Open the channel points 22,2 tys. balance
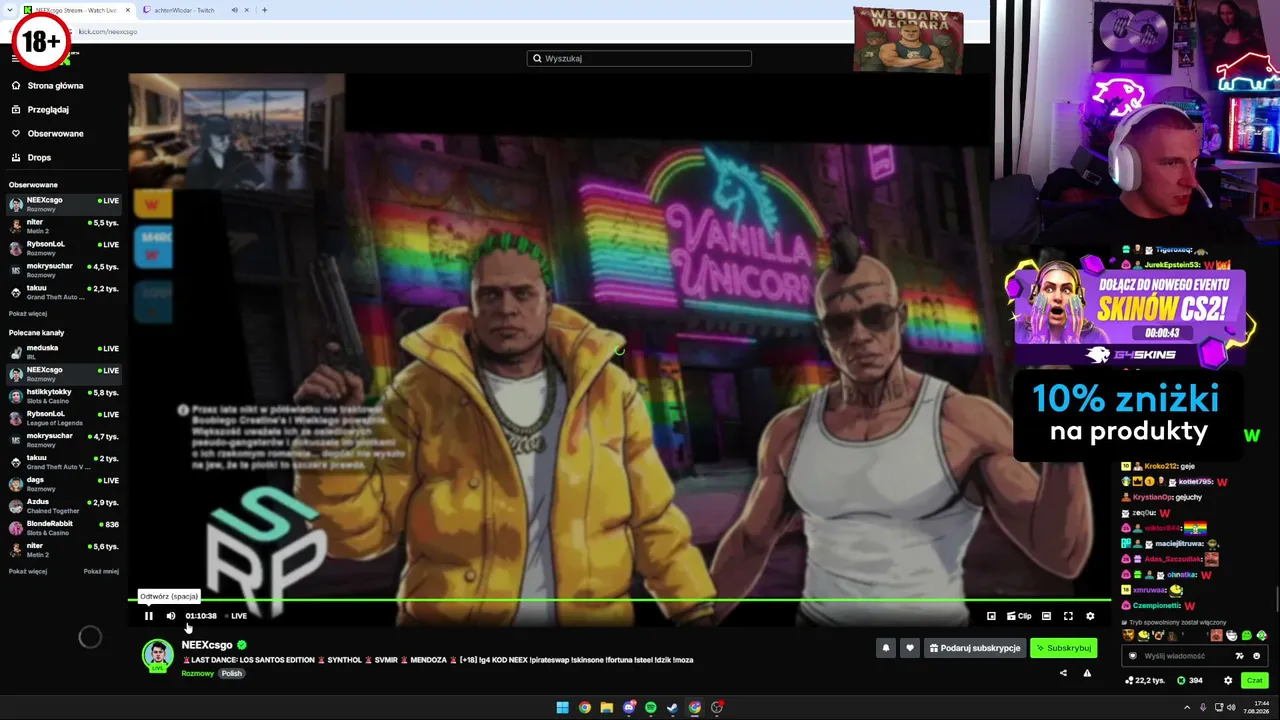This screenshot has width=1280, height=720. tap(1144, 681)
